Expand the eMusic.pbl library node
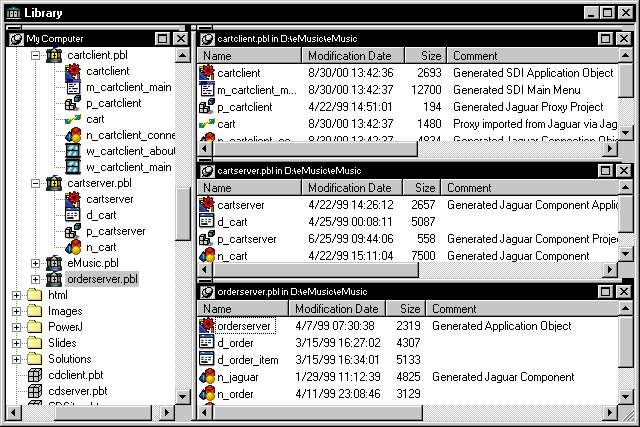Screen dimensions: 640x427 coord(36,263)
